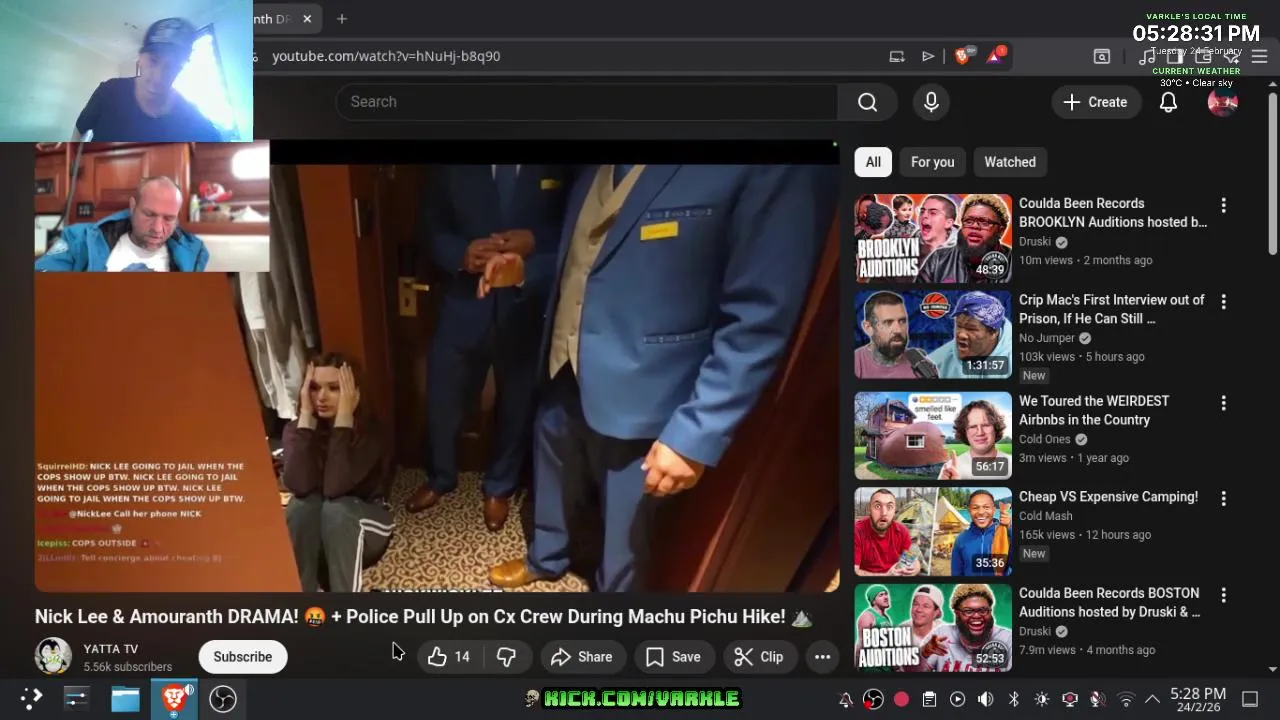Screen dimensions: 1280x720
Task: Open the screen brightness tray icon
Action: click(1041, 699)
